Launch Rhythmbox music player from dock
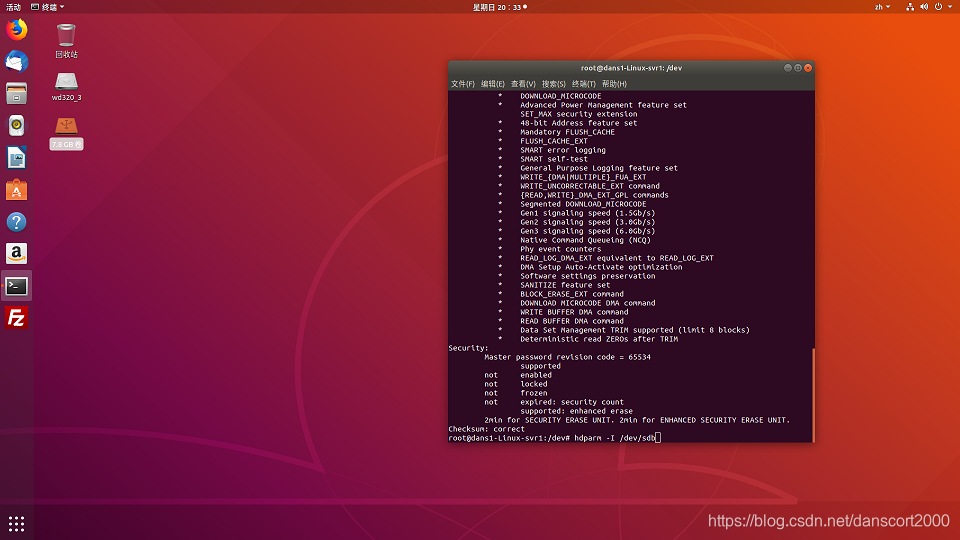 click(x=17, y=126)
